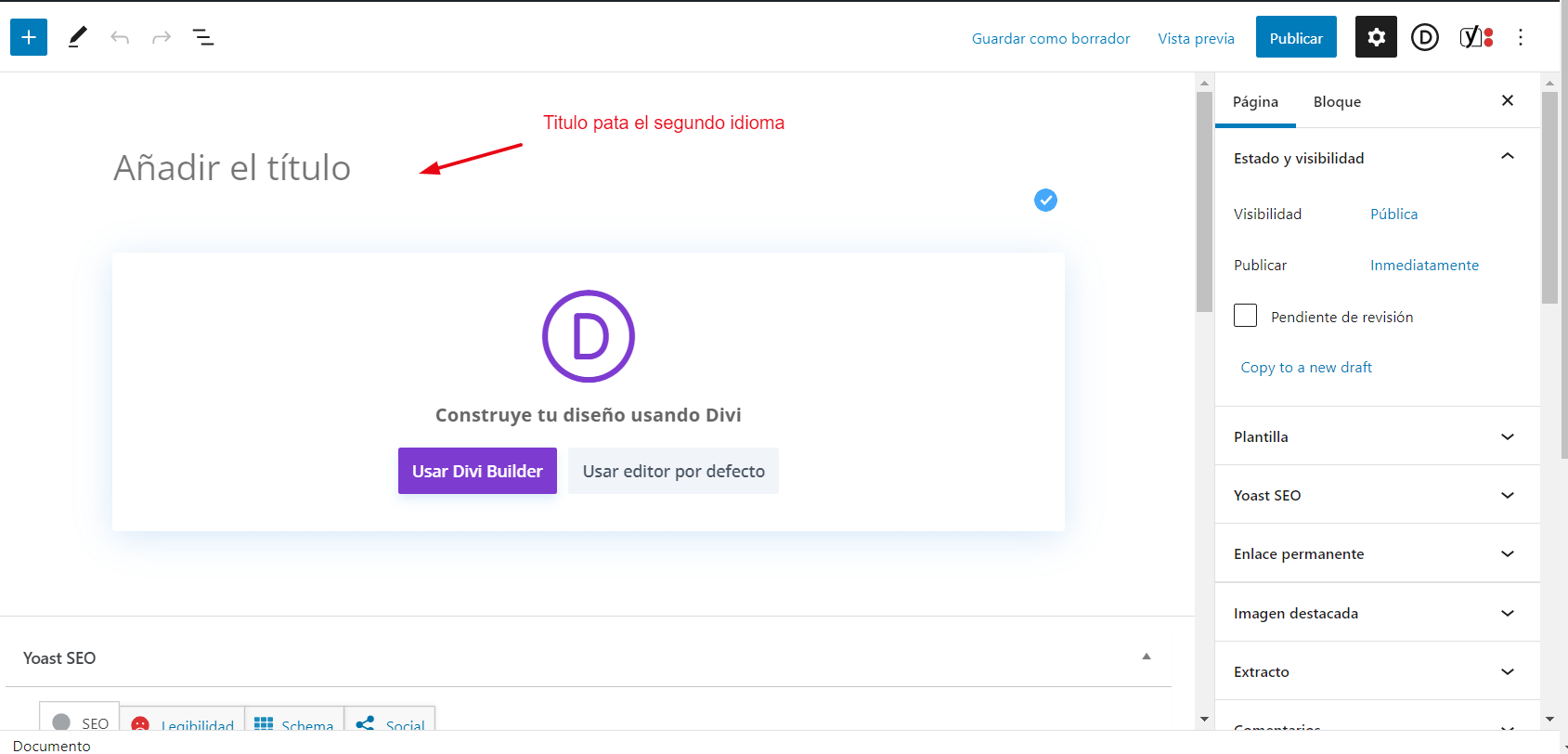Click the editor content vertical scrollbar thumb
1568x754 pixels.
pyautogui.click(x=1204, y=201)
